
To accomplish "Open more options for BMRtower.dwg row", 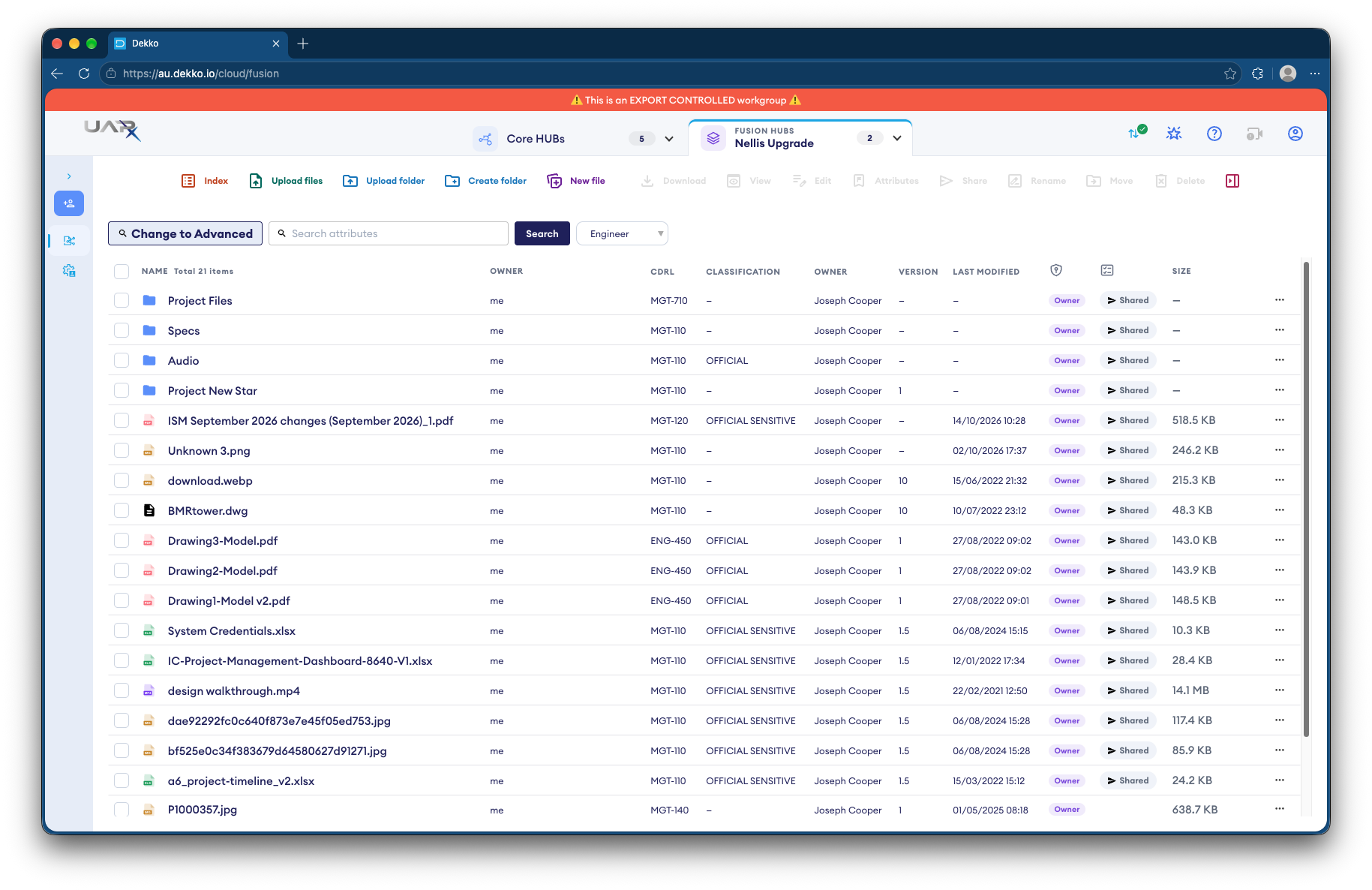I will coord(1280,510).
